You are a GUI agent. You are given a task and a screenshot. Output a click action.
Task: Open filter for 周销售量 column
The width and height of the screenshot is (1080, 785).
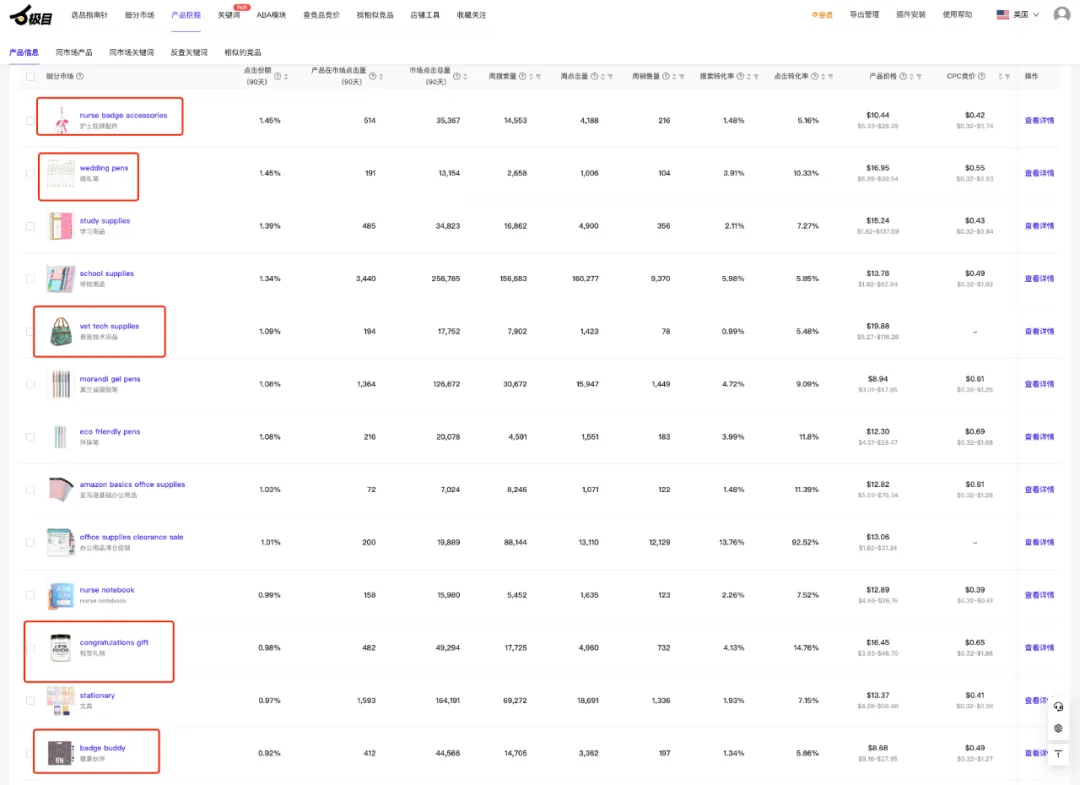pos(682,76)
